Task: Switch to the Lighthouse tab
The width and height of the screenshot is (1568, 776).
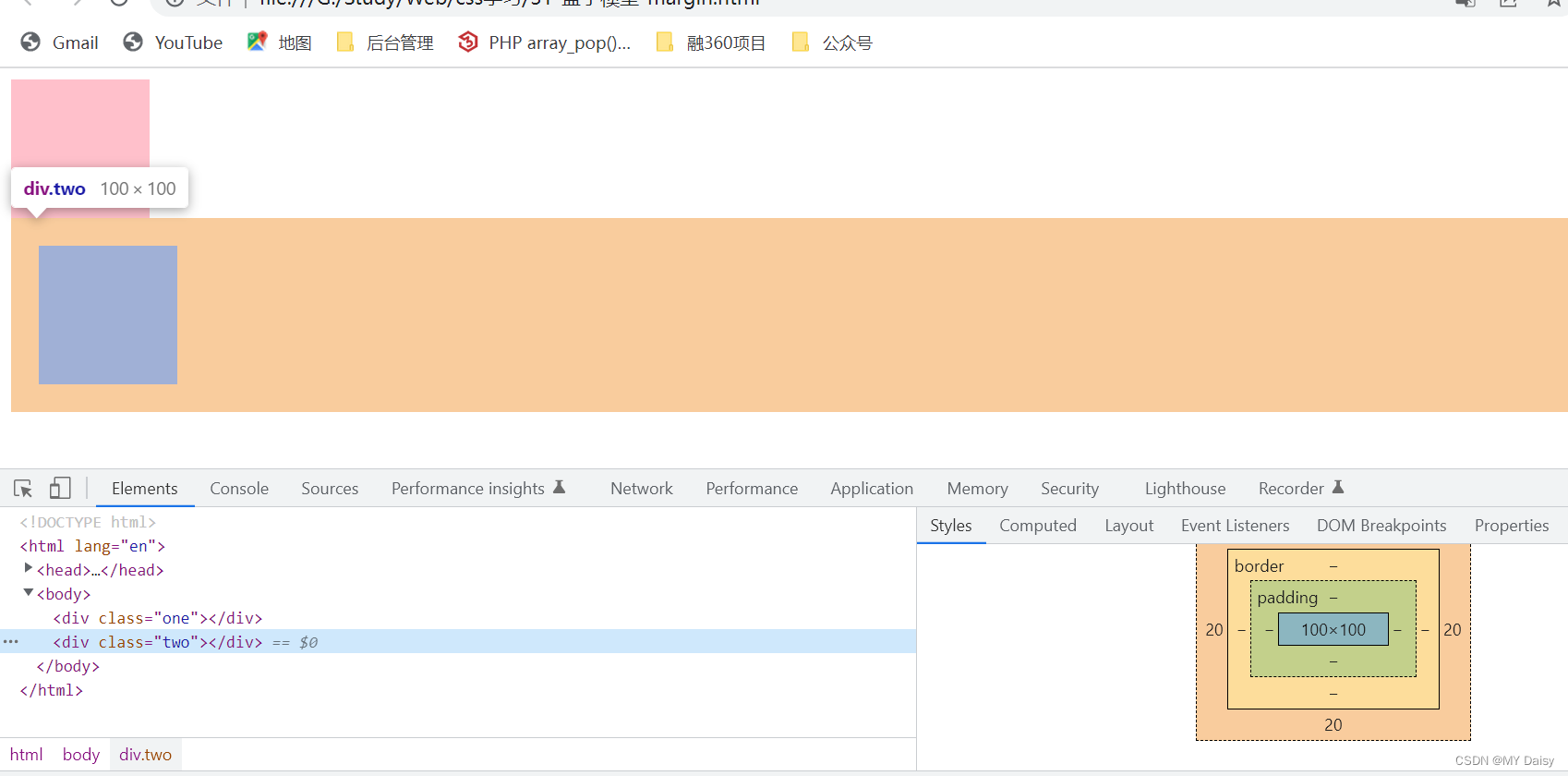Action: pyautogui.click(x=1185, y=489)
